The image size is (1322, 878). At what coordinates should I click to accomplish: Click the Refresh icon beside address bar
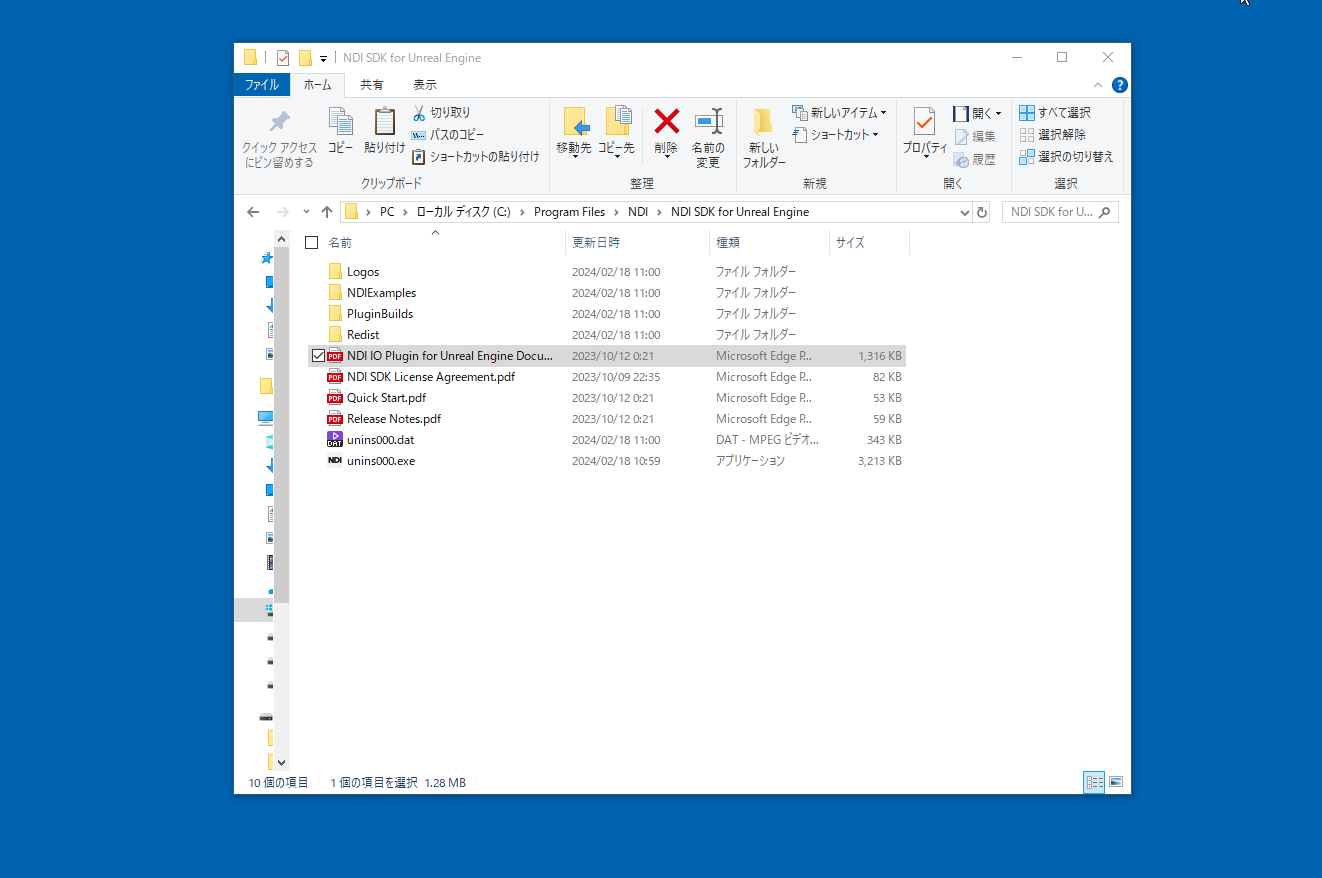click(x=982, y=212)
